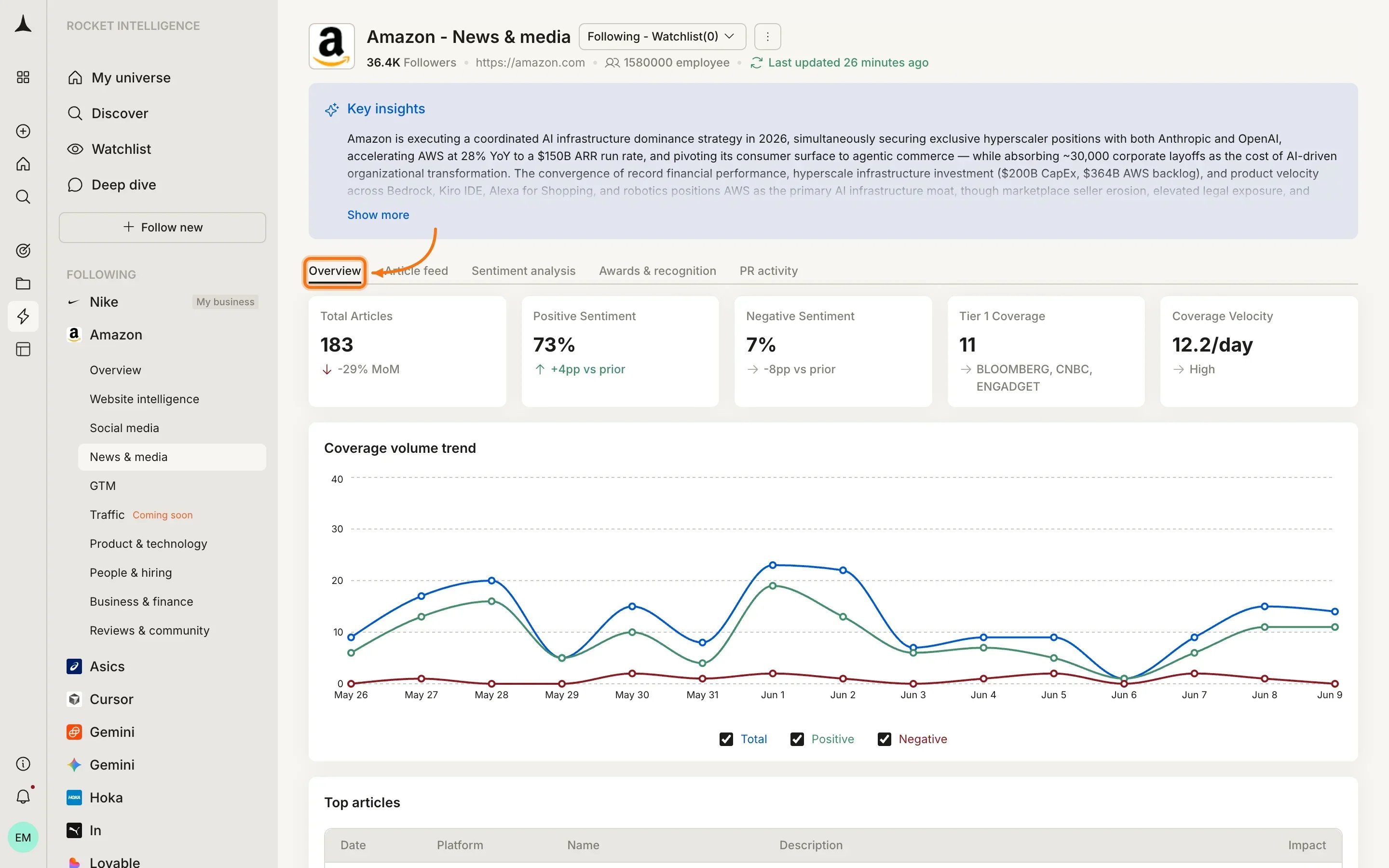Open the https://amazon.com link
Viewport: 1389px width, 868px height.
coord(531,63)
